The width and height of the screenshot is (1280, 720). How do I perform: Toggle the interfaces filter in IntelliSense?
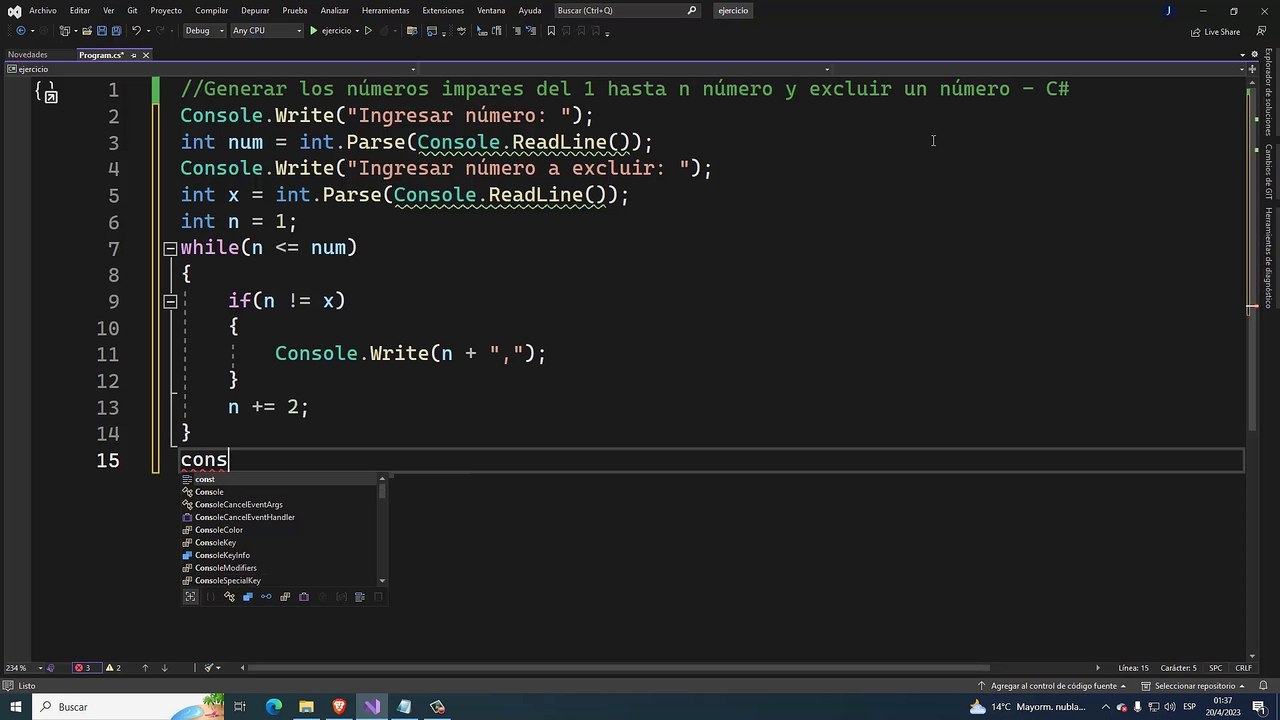[x=266, y=597]
